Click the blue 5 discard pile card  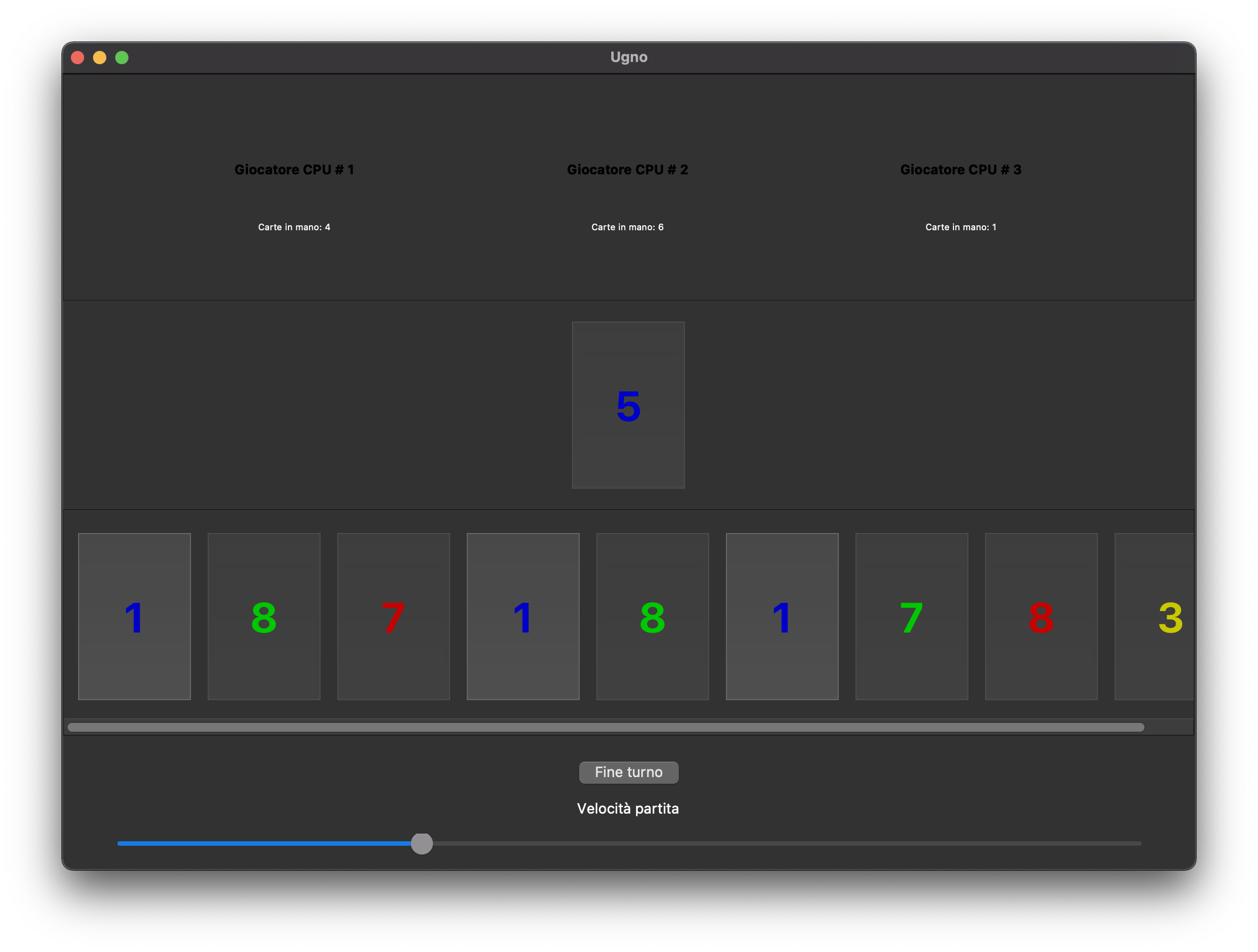pos(628,405)
